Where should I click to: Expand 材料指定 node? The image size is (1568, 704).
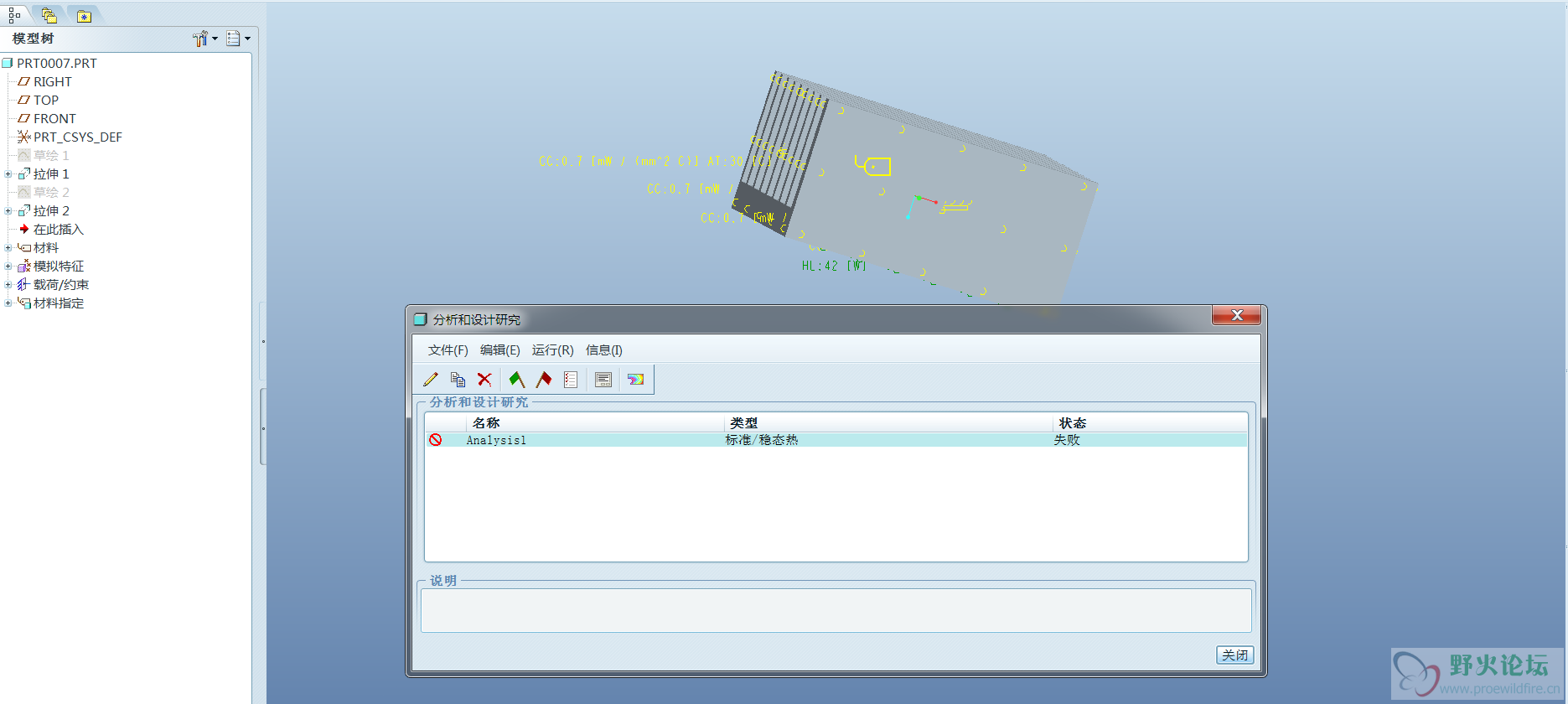8,303
